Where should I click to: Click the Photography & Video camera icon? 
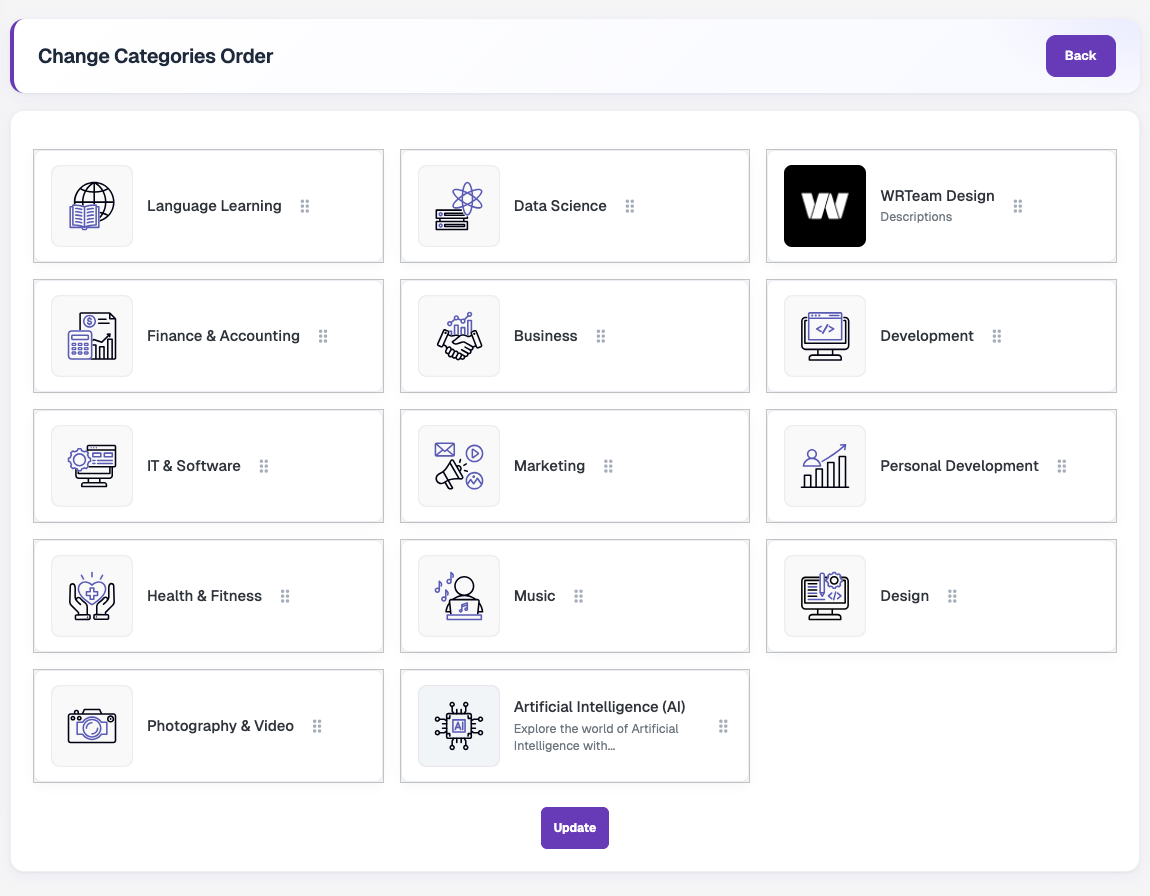pos(92,726)
